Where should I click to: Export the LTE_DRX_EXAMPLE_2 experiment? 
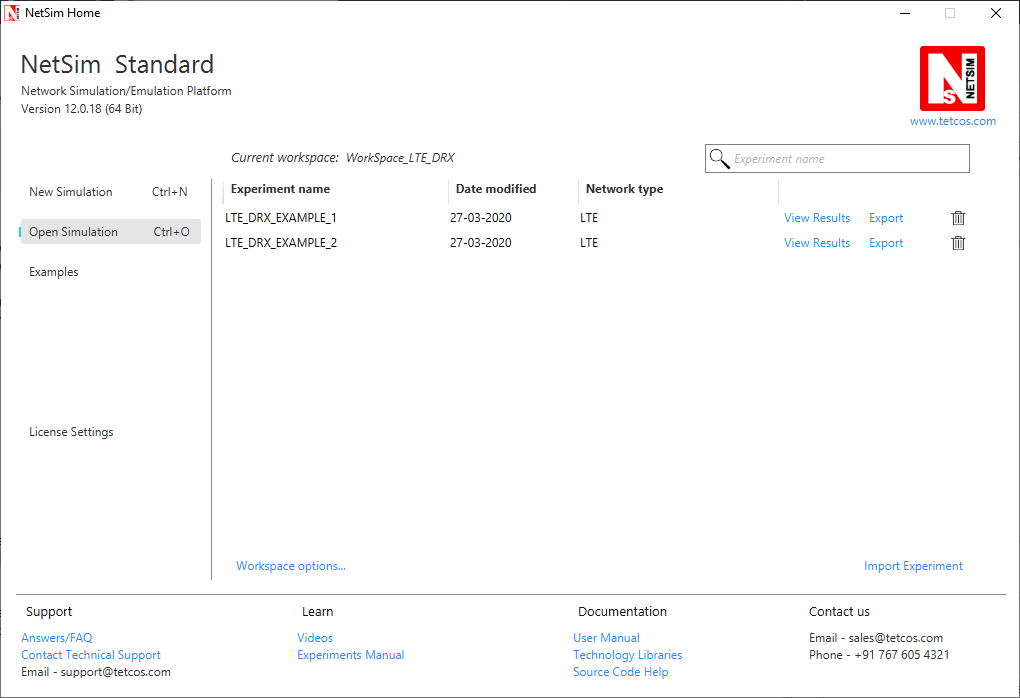[886, 243]
